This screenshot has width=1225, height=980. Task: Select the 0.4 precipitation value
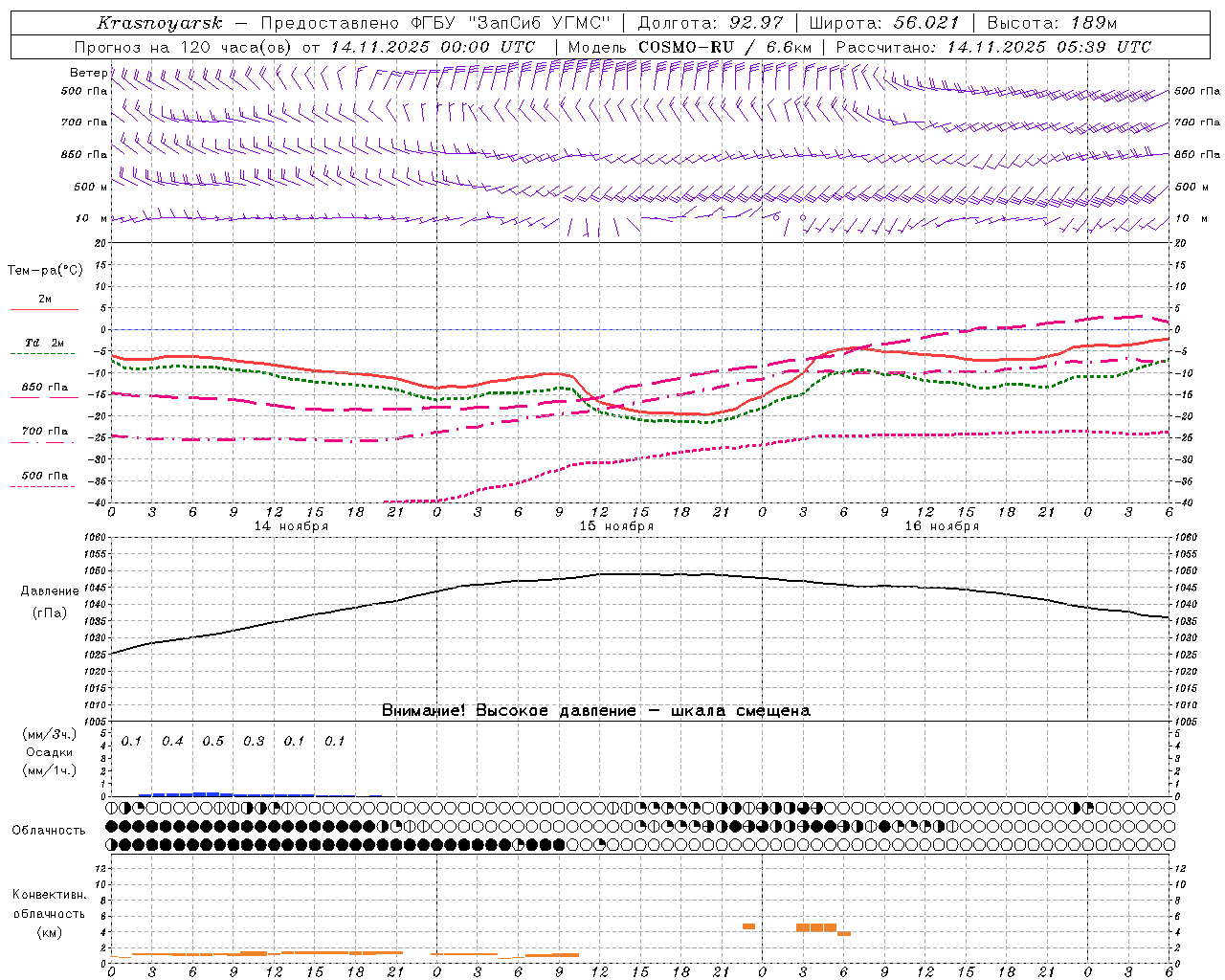tap(172, 741)
